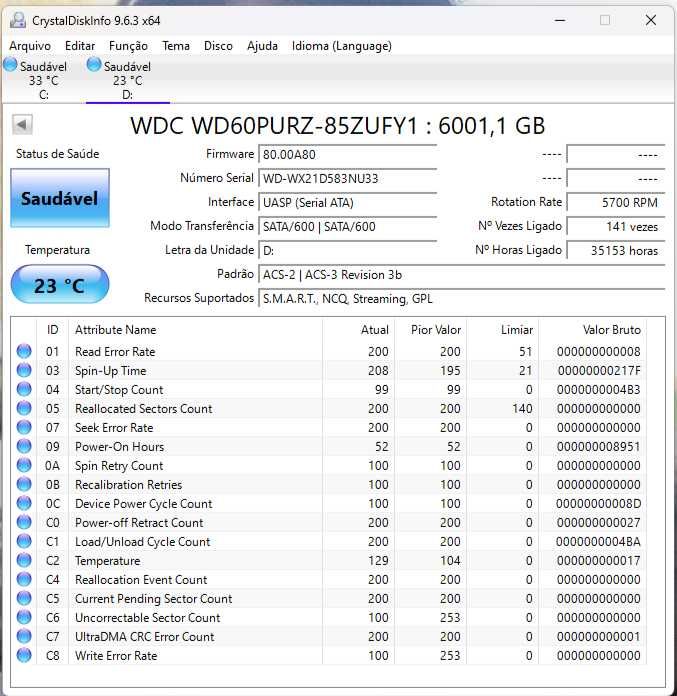The image size is (677, 696).
Task: Click the Interface field UASP (Serial ATA)
Action: click(348, 202)
